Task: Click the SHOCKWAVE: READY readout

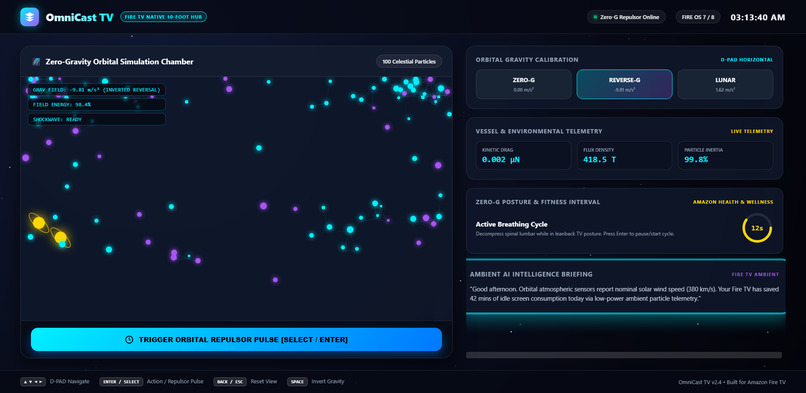Action: click(96, 119)
